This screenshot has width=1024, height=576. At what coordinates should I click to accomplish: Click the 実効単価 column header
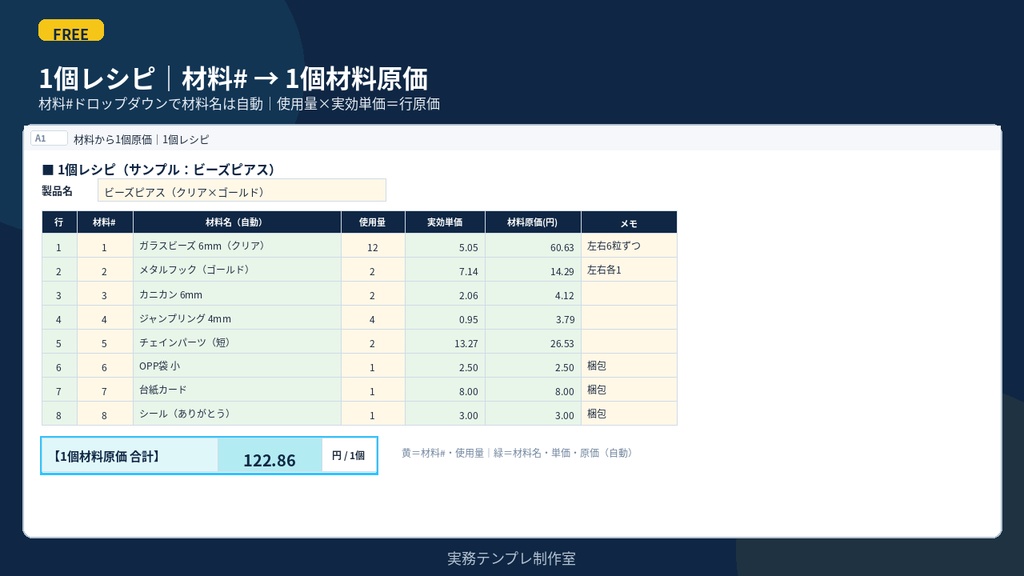(x=445, y=222)
